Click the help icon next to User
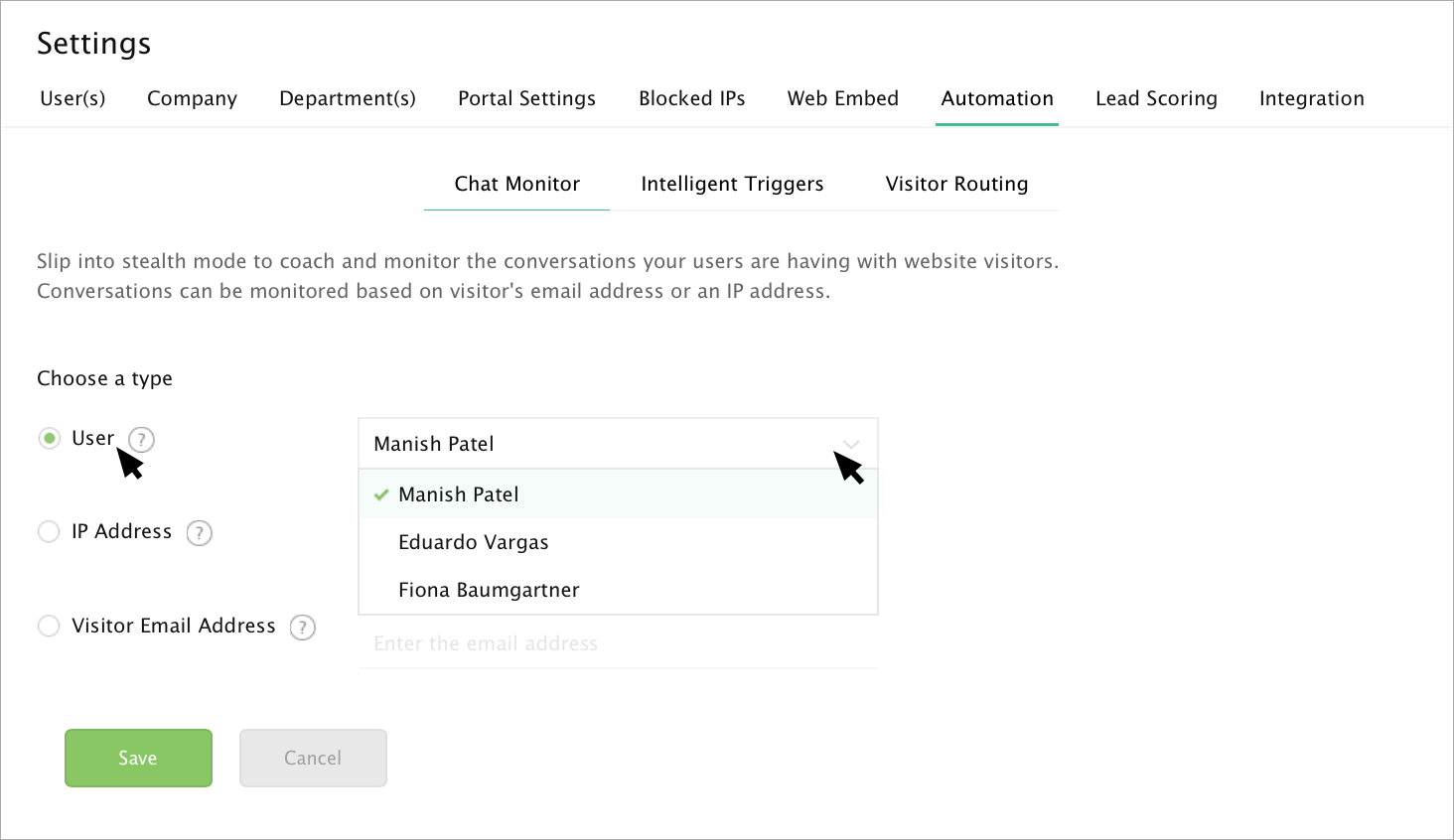Image resolution: width=1454 pixels, height=840 pixels. pos(142,440)
